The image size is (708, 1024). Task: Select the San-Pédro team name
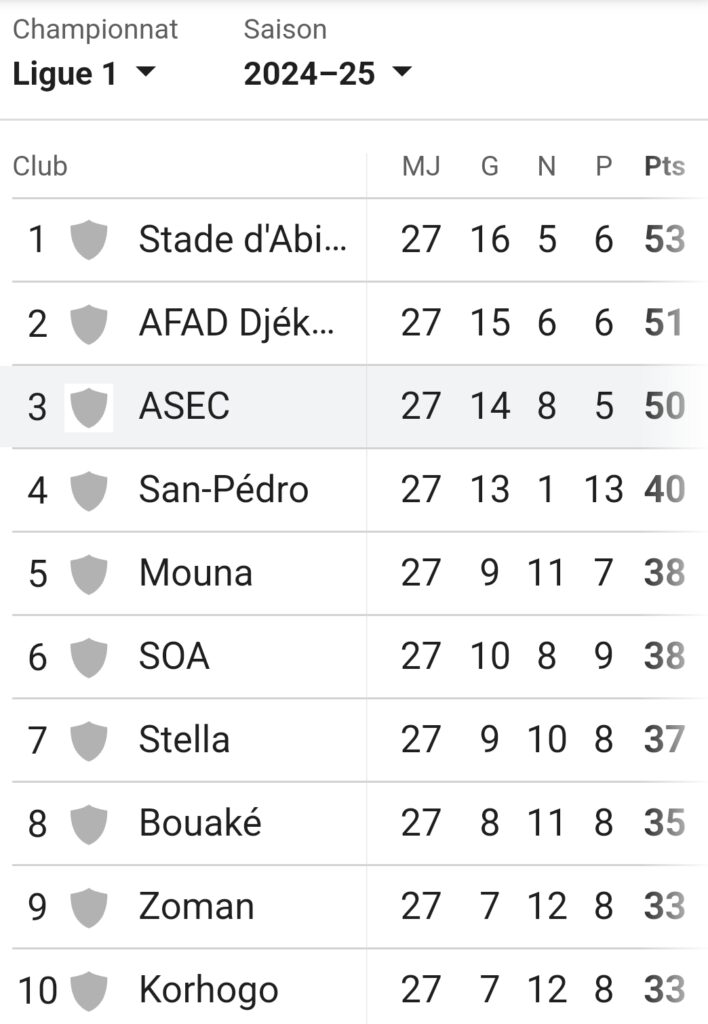click(x=223, y=489)
